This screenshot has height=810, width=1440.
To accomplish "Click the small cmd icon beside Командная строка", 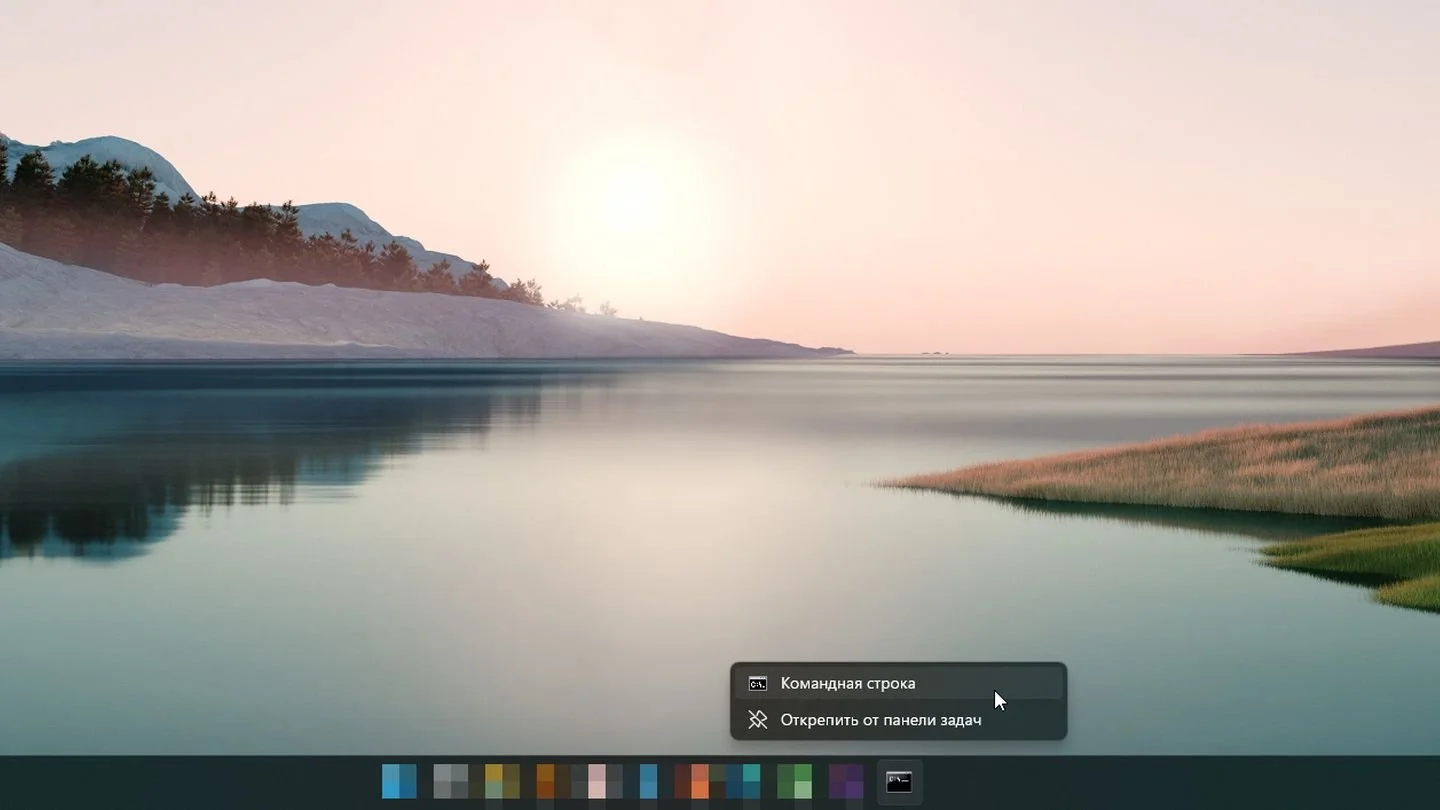I will [758, 684].
